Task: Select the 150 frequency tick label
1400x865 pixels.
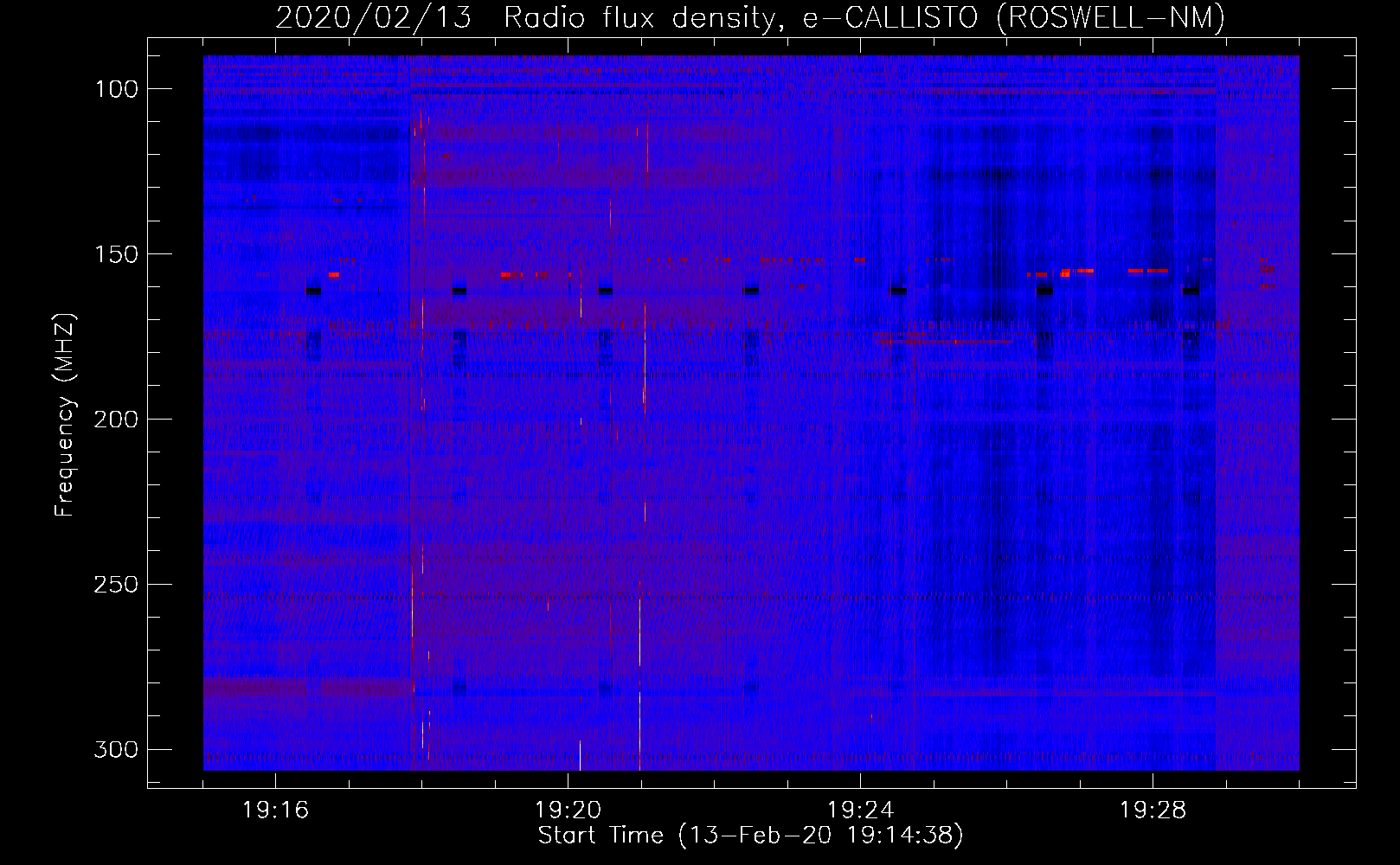Action: [x=116, y=254]
